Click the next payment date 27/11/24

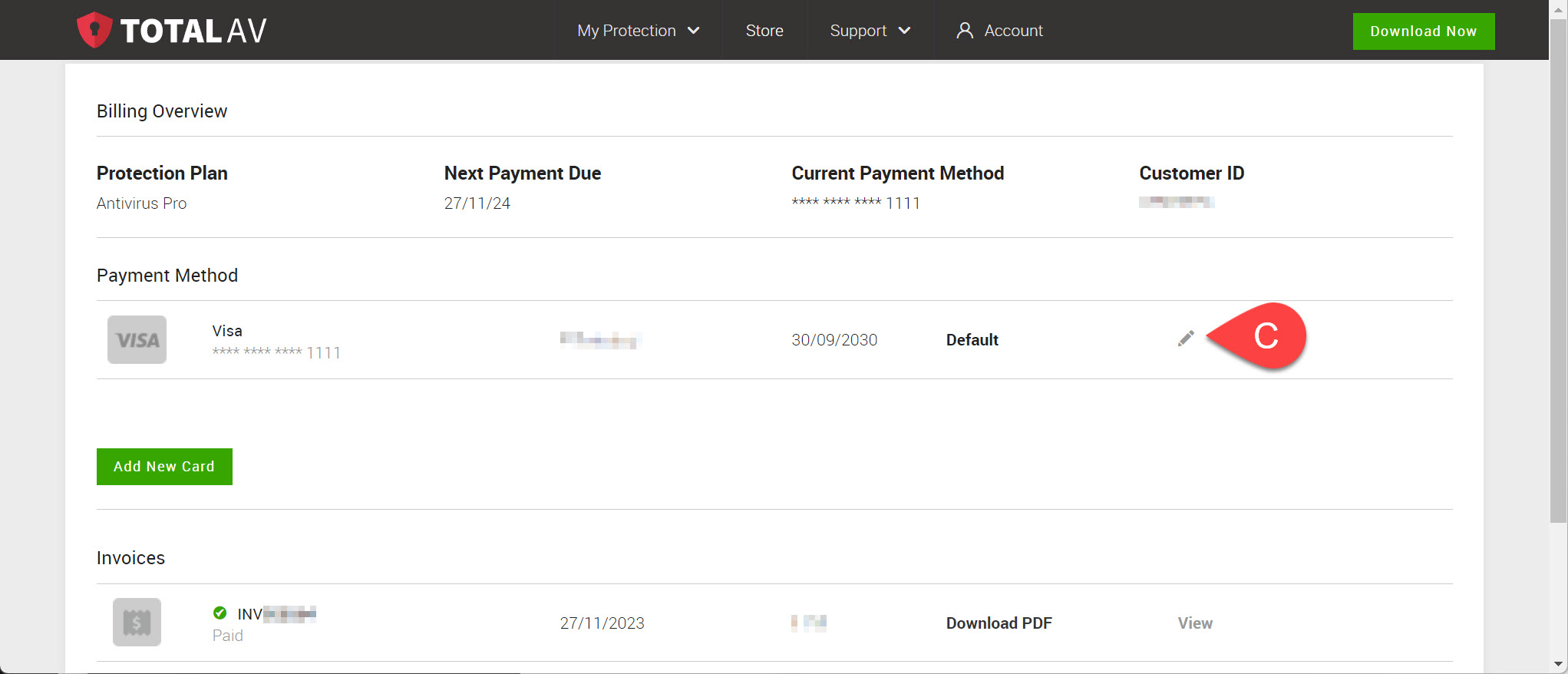point(477,203)
